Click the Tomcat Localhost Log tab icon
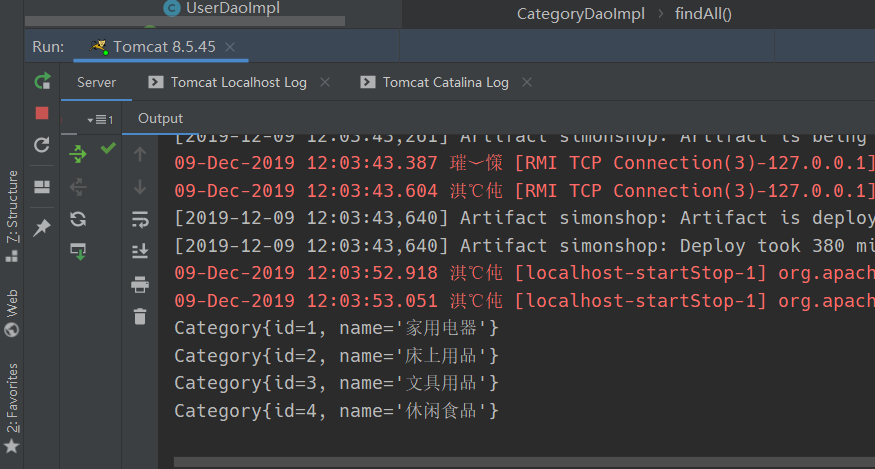This screenshot has height=469, width=875. pos(156,82)
